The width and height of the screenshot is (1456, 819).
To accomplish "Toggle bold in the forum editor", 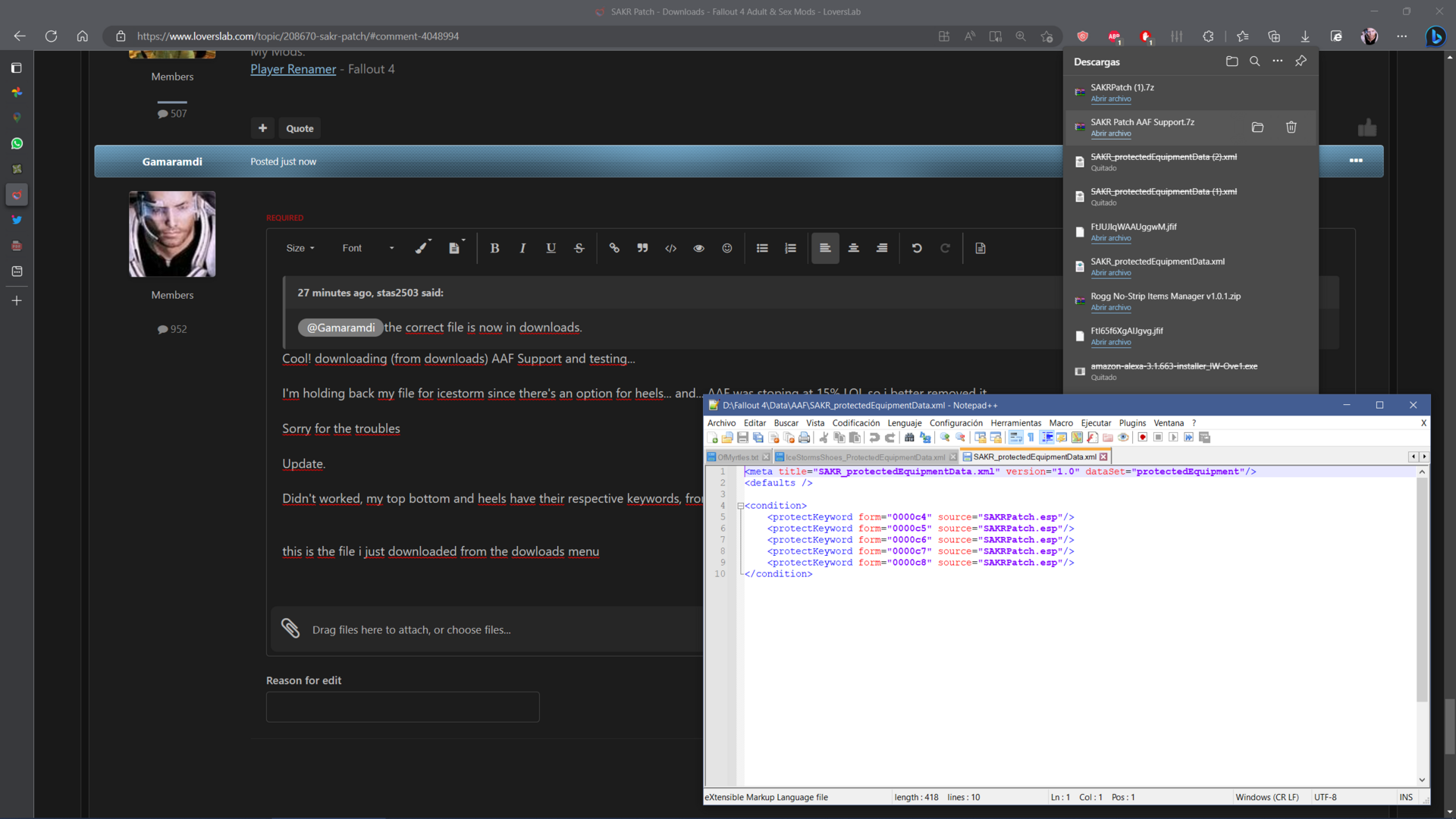I will (x=494, y=248).
